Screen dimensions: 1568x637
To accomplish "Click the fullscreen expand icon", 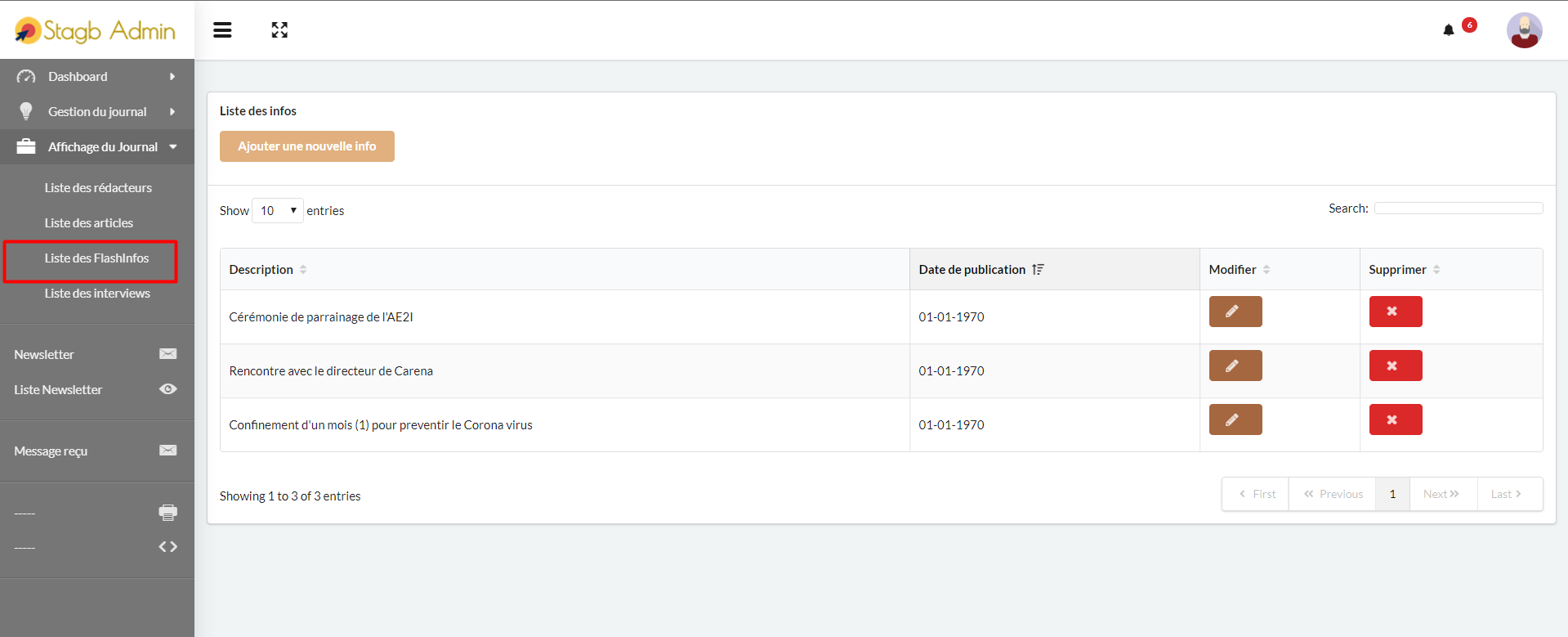I will point(279,30).
